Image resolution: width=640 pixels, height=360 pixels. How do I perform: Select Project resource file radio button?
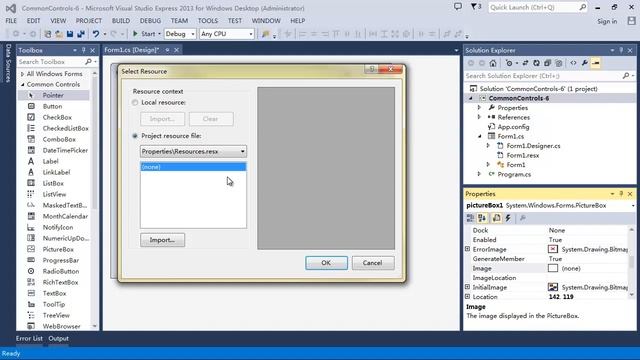coord(135,136)
